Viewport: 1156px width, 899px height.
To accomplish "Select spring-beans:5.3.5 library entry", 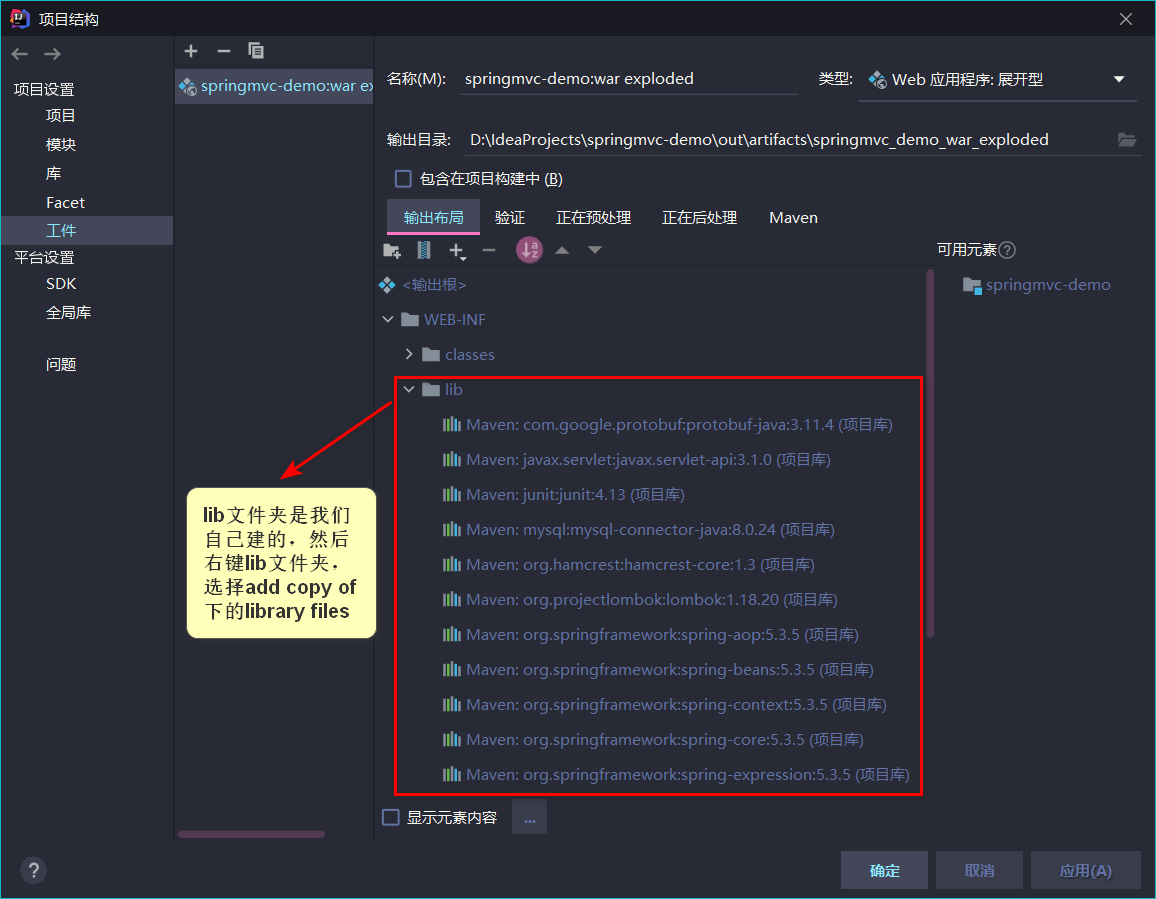I will (658, 670).
